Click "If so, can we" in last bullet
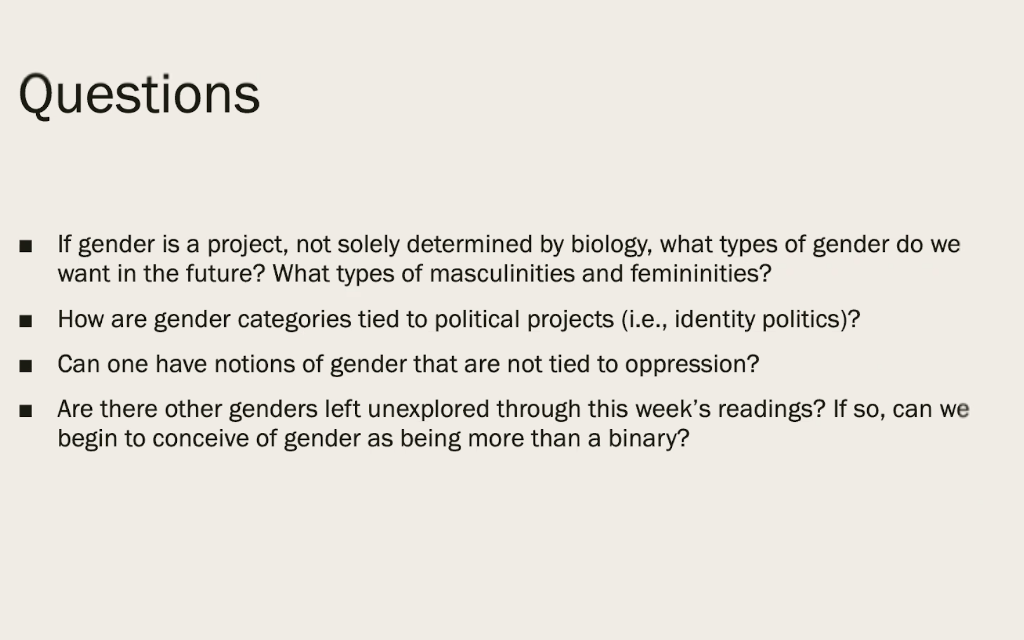The image size is (1024, 640). point(901,409)
